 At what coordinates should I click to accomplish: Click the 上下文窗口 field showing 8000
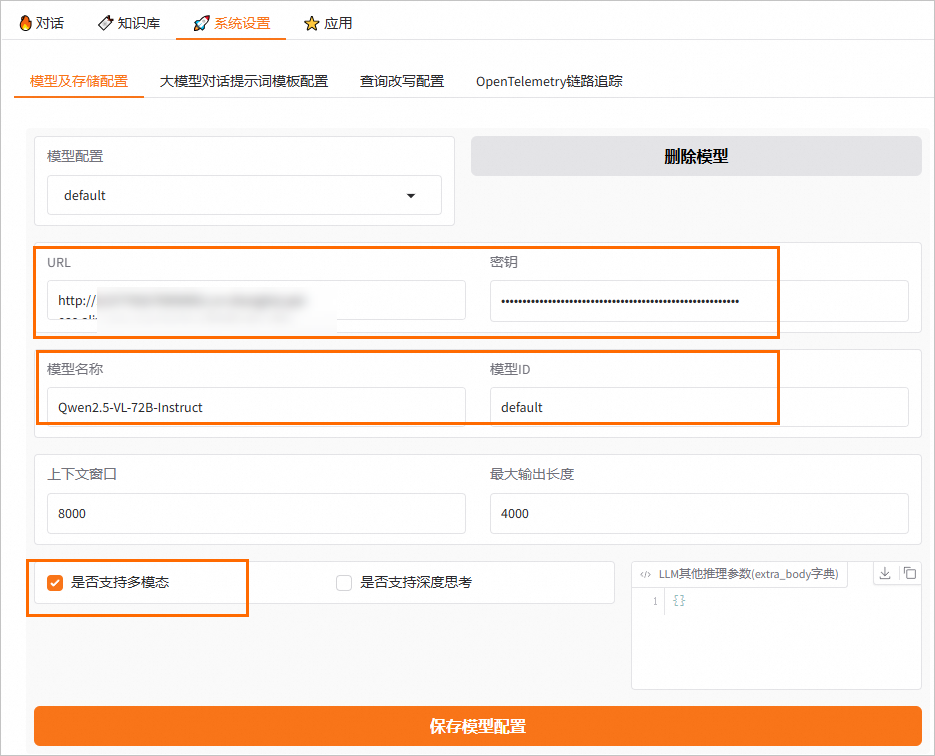tap(256, 513)
